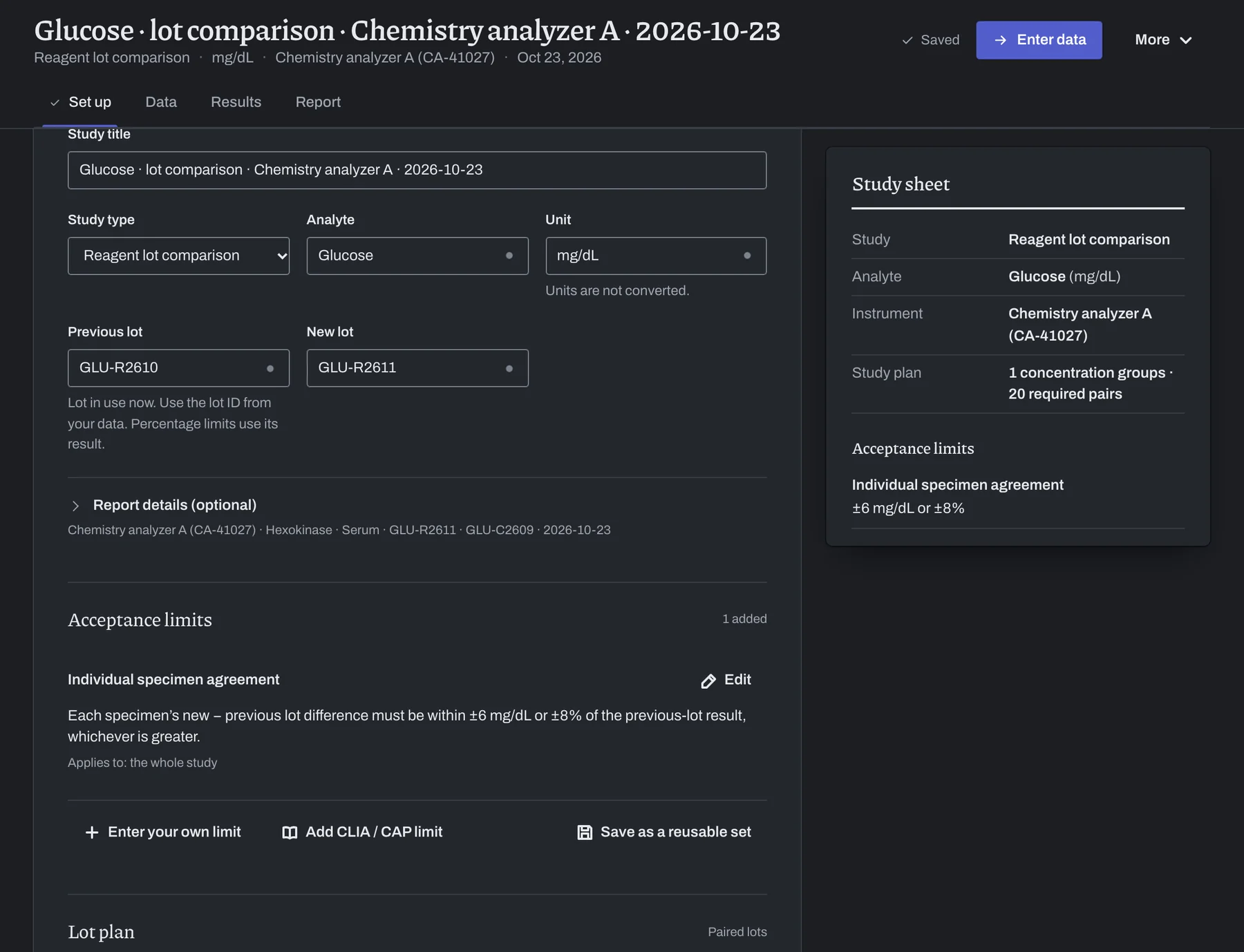The width and height of the screenshot is (1244, 952).
Task: Click the pencil Edit icon
Action: [x=708, y=681]
